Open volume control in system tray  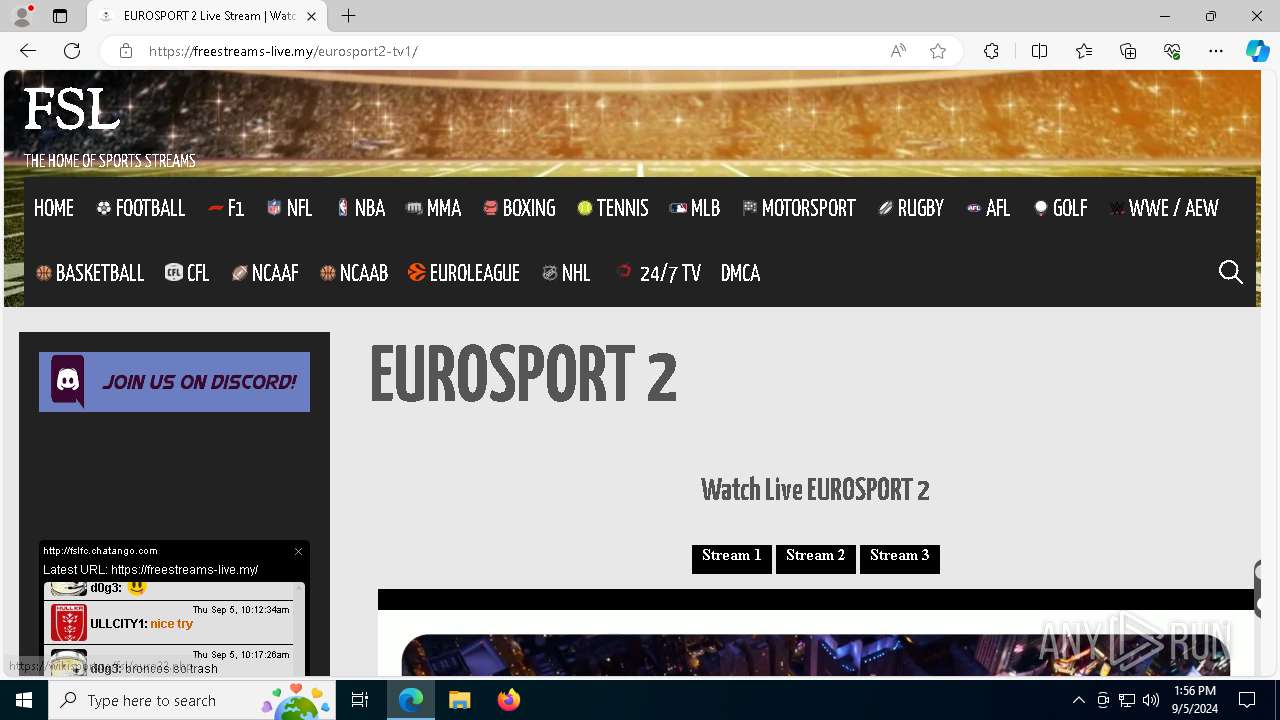tap(1151, 700)
